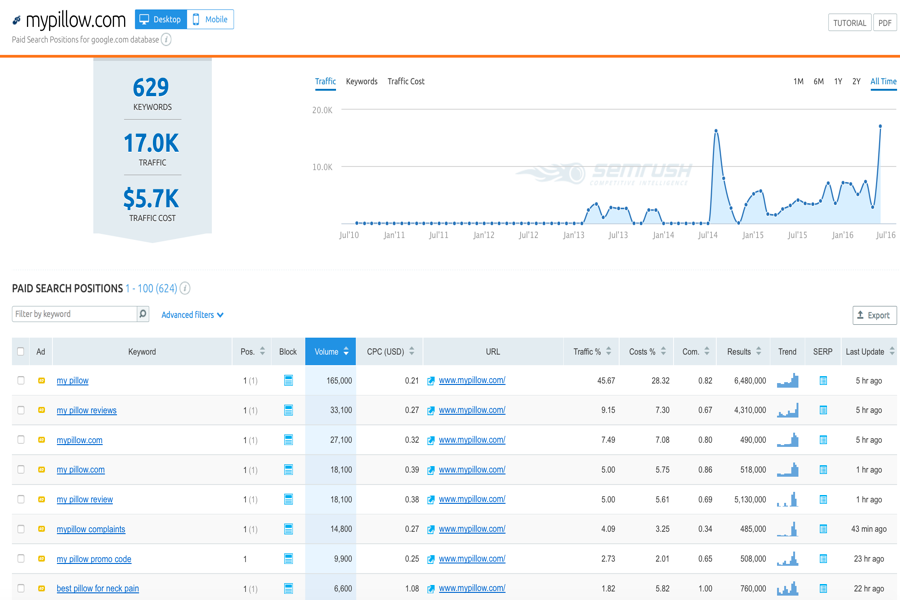
Task: Sort table by Traffic % column
Action: pyautogui.click(x=592, y=351)
